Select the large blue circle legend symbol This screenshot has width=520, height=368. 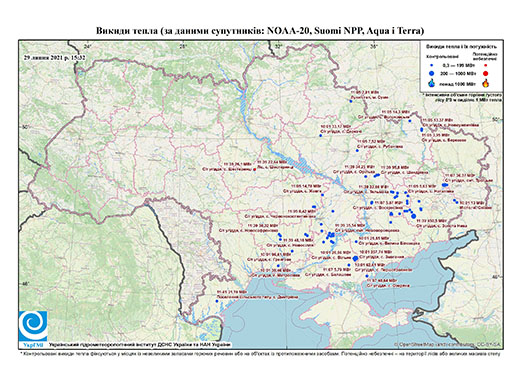pos(432,73)
